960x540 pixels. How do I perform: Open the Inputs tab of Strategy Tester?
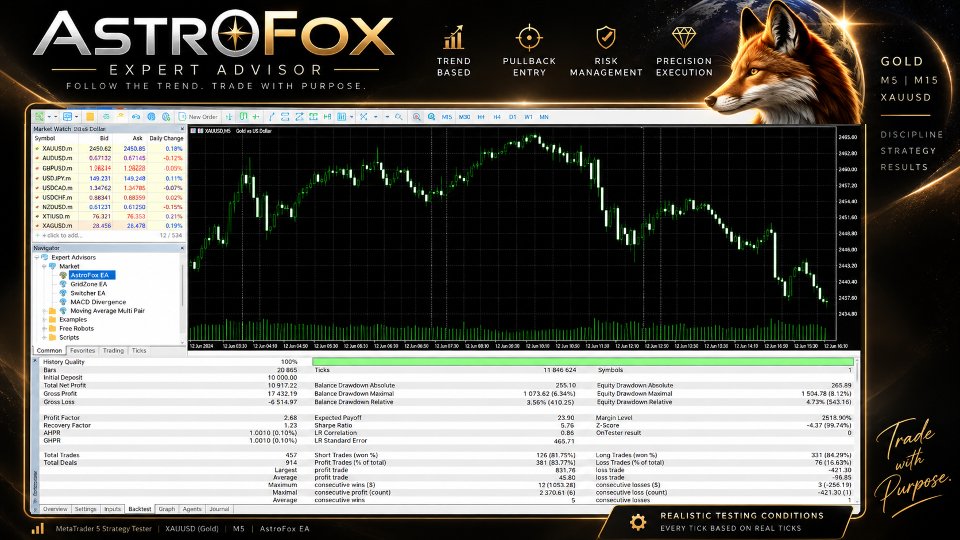click(x=112, y=509)
